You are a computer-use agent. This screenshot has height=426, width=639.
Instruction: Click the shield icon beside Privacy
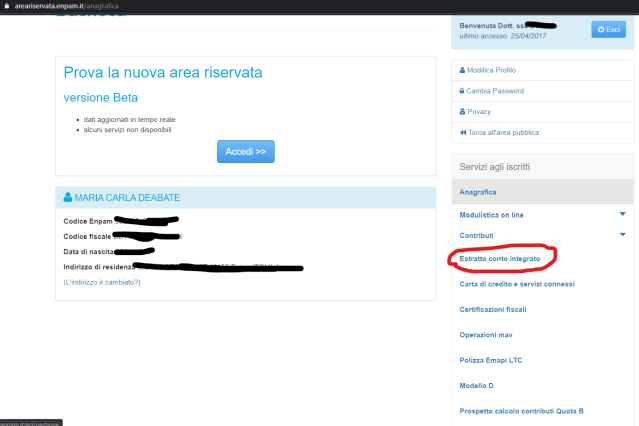click(462, 112)
